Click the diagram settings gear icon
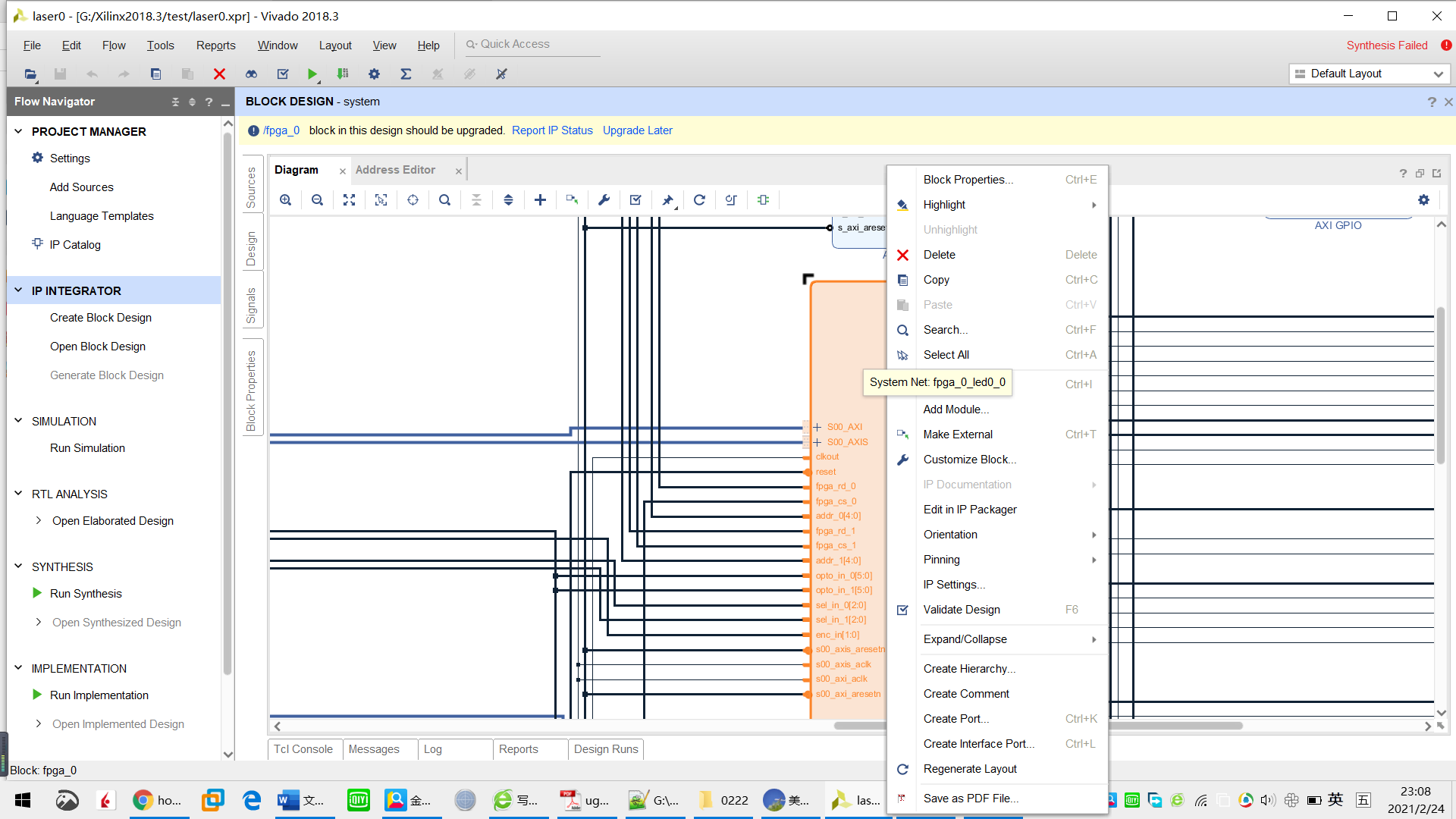Viewport: 1456px width, 819px height. coord(1423,200)
